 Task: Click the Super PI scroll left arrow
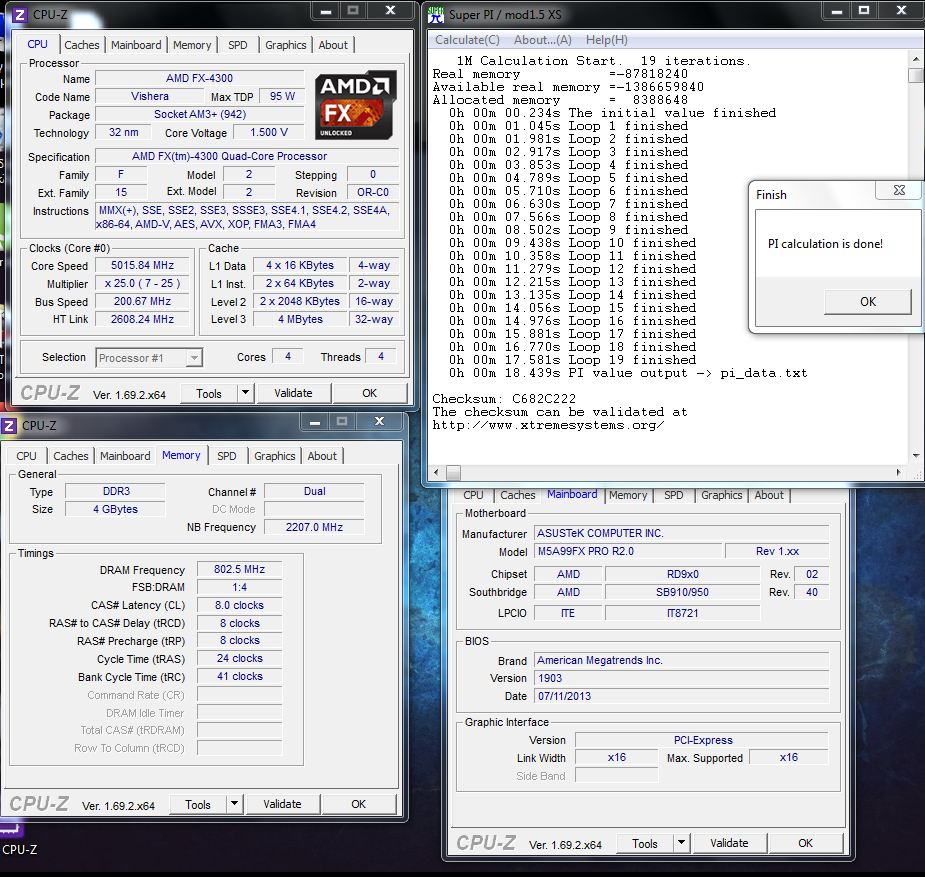tap(437, 472)
